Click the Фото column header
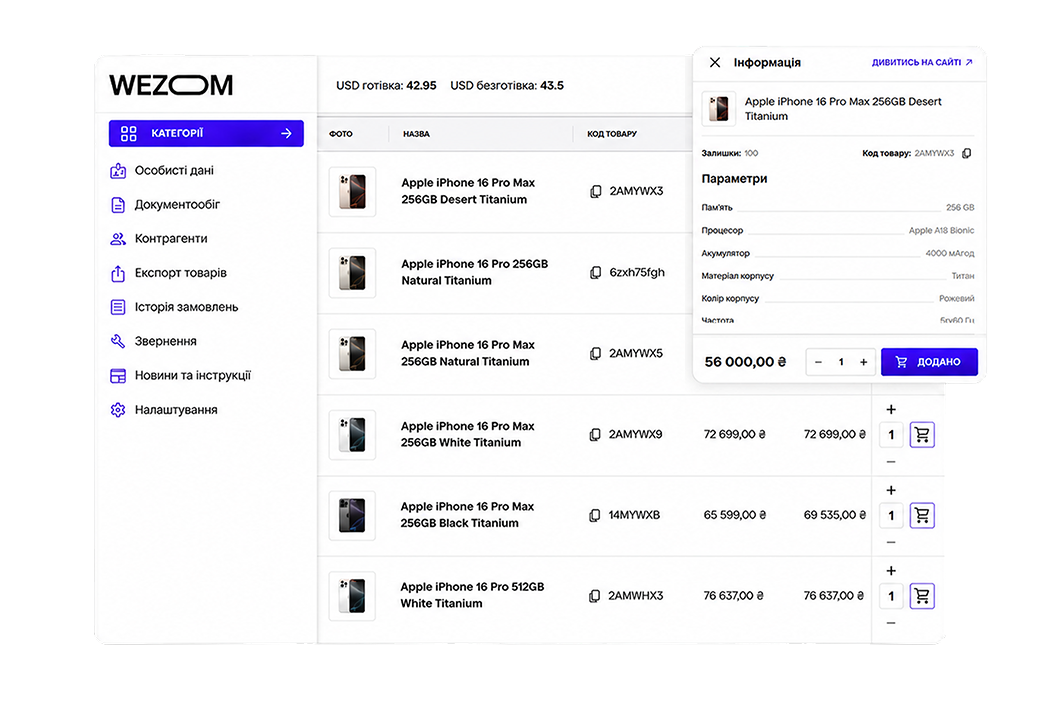The image size is (1037, 720). [341, 134]
